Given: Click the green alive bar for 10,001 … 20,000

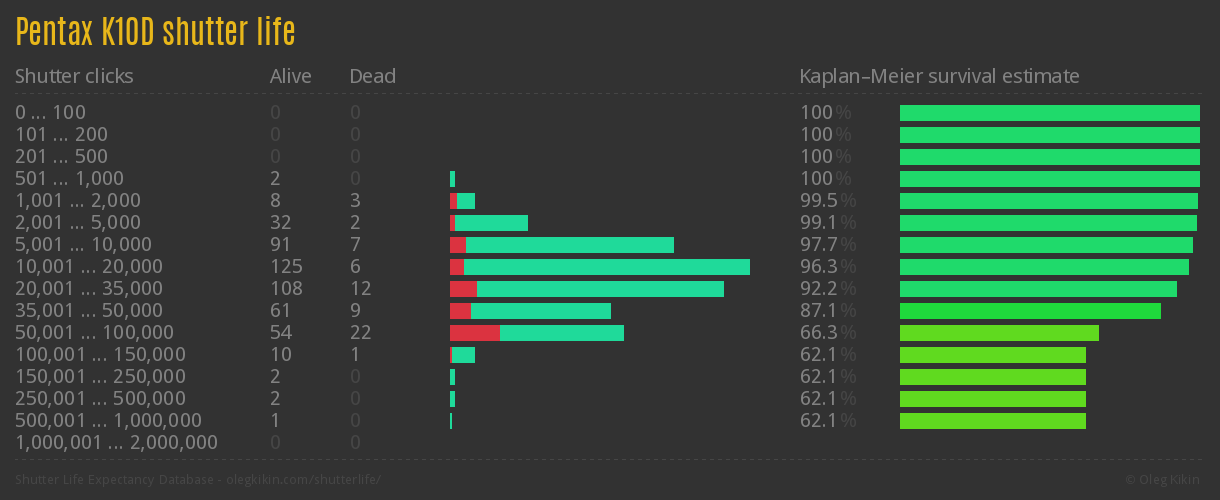Looking at the screenshot, I should (606, 267).
